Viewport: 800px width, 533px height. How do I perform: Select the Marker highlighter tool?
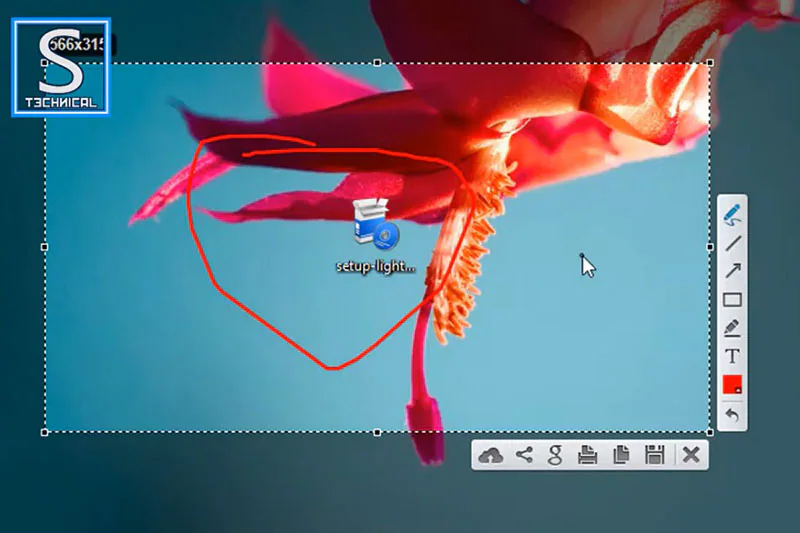point(732,328)
